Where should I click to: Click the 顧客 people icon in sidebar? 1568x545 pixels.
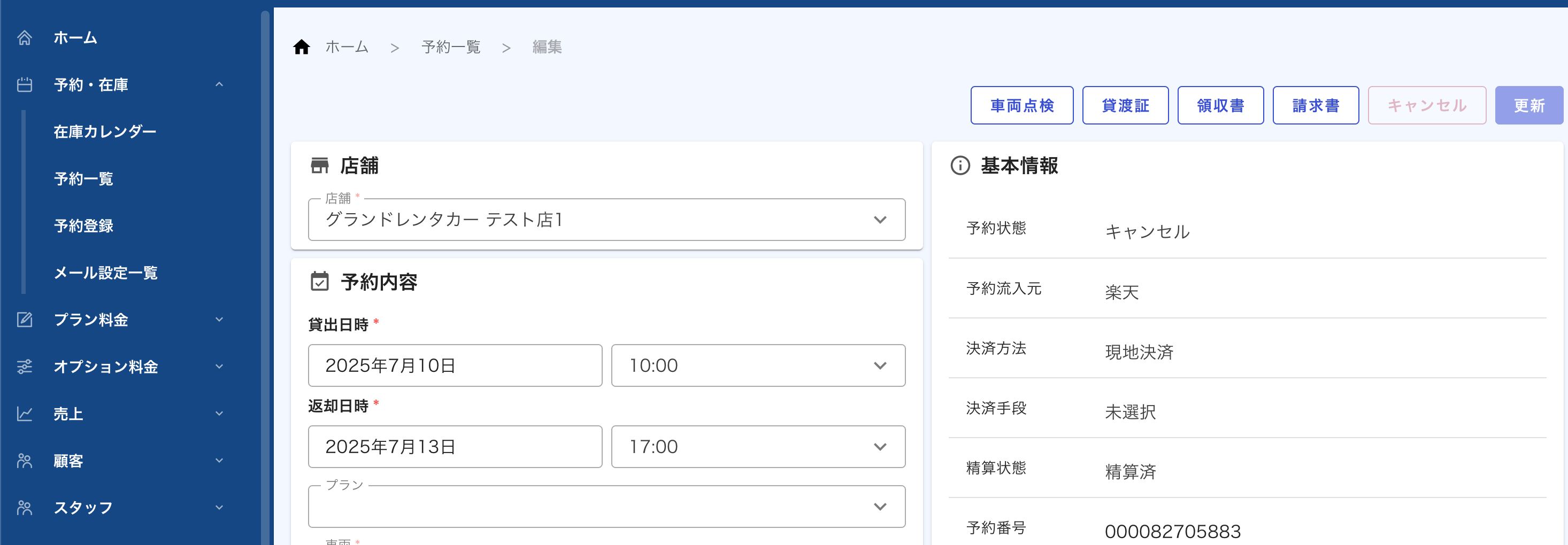click(25, 461)
